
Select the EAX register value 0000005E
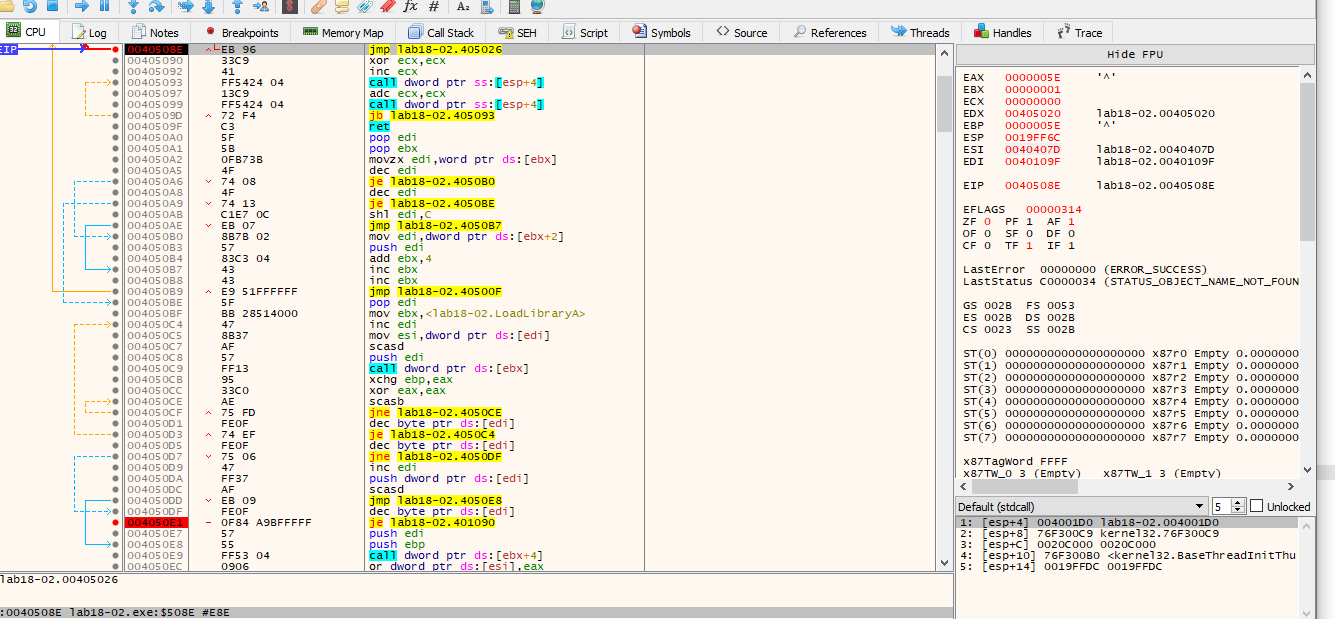[1033, 77]
